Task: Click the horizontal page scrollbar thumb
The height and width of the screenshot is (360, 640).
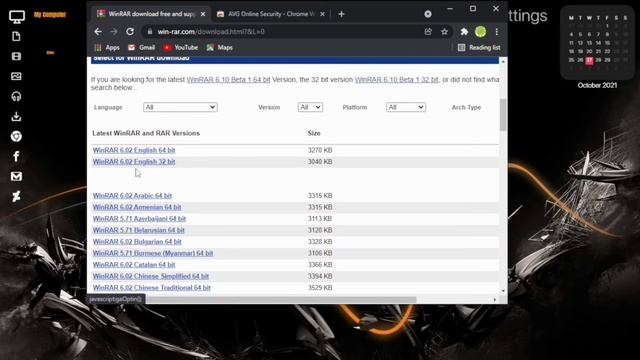Action: point(281,300)
